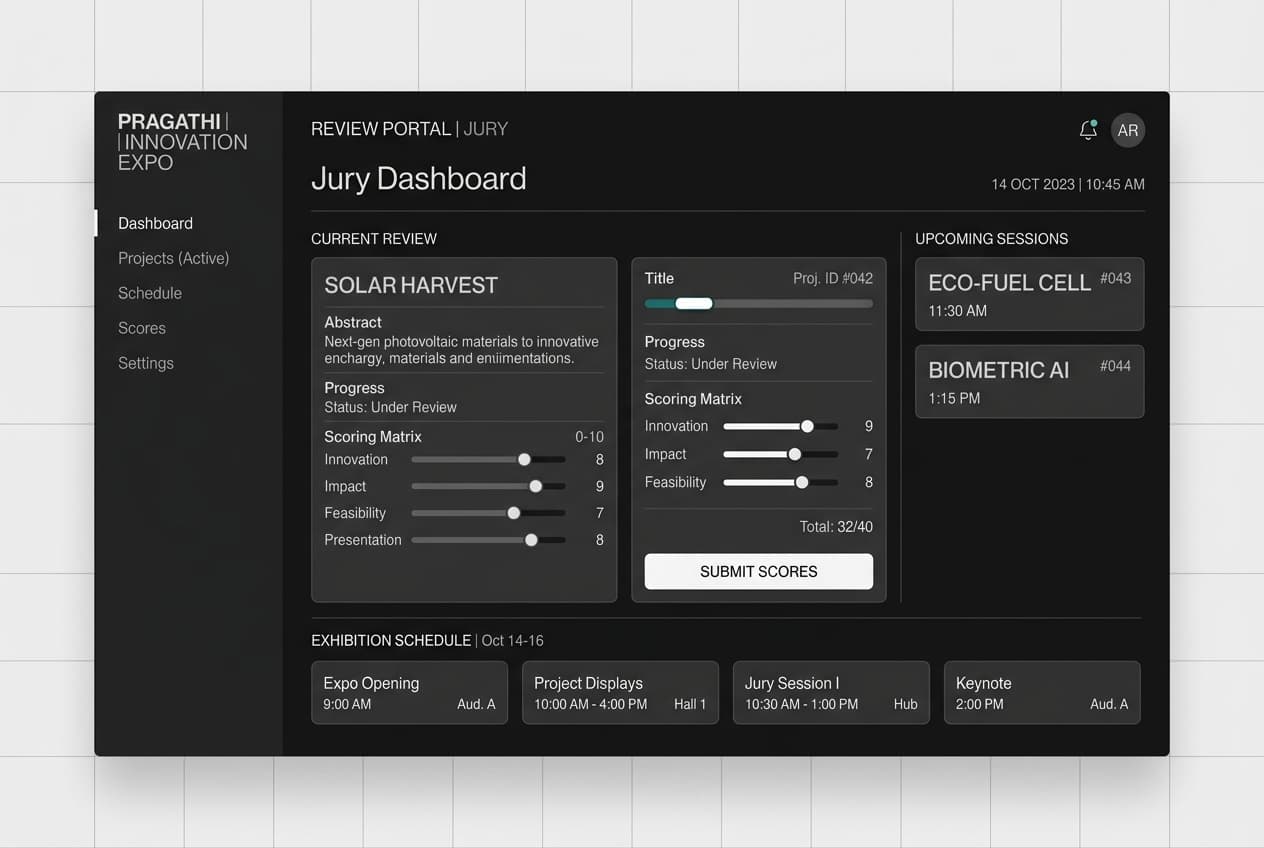Open the AR user avatar

(x=1128, y=130)
